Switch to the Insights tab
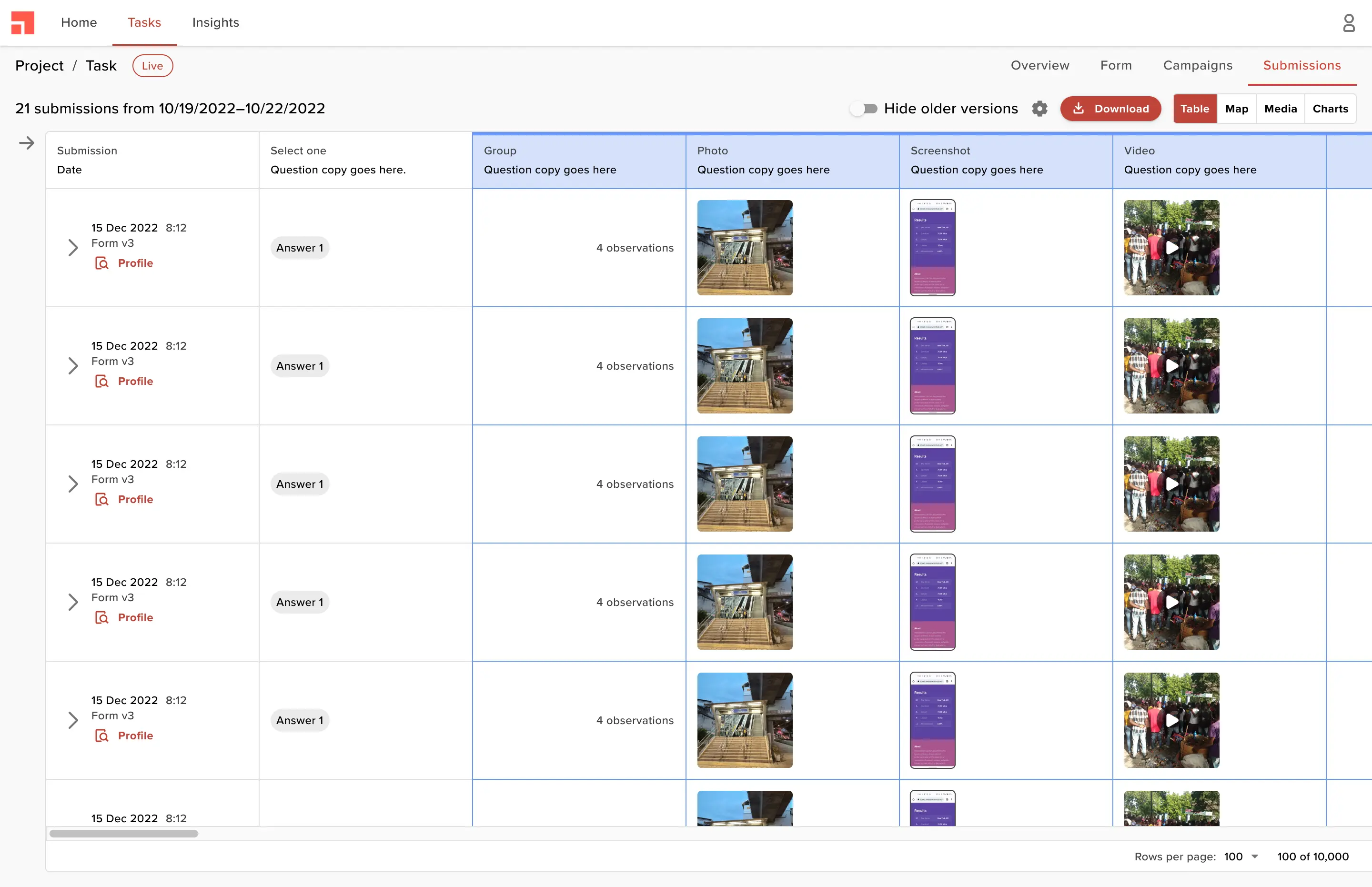The height and width of the screenshot is (887, 1372). 215,22
